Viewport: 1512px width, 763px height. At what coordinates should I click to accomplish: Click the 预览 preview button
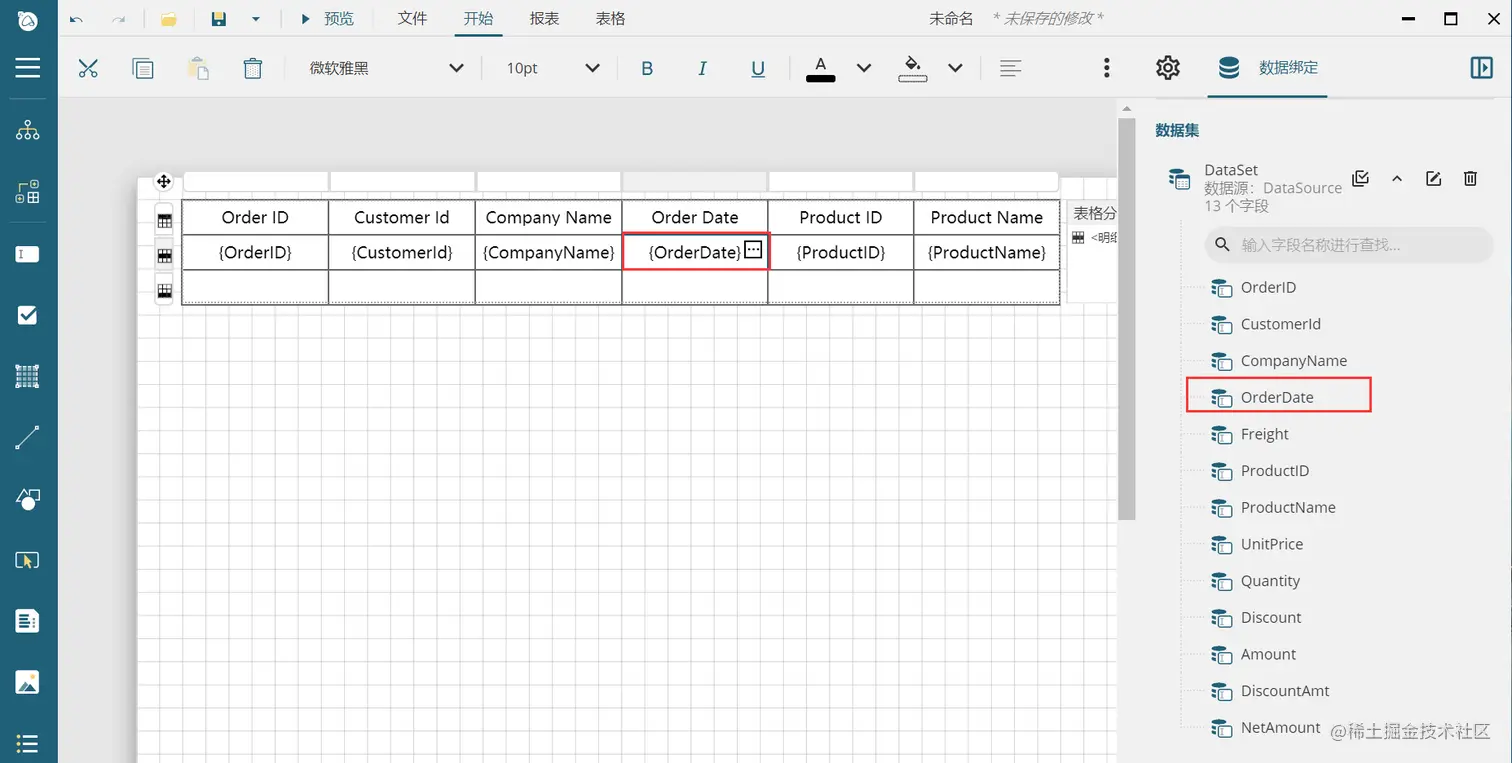[x=327, y=18]
